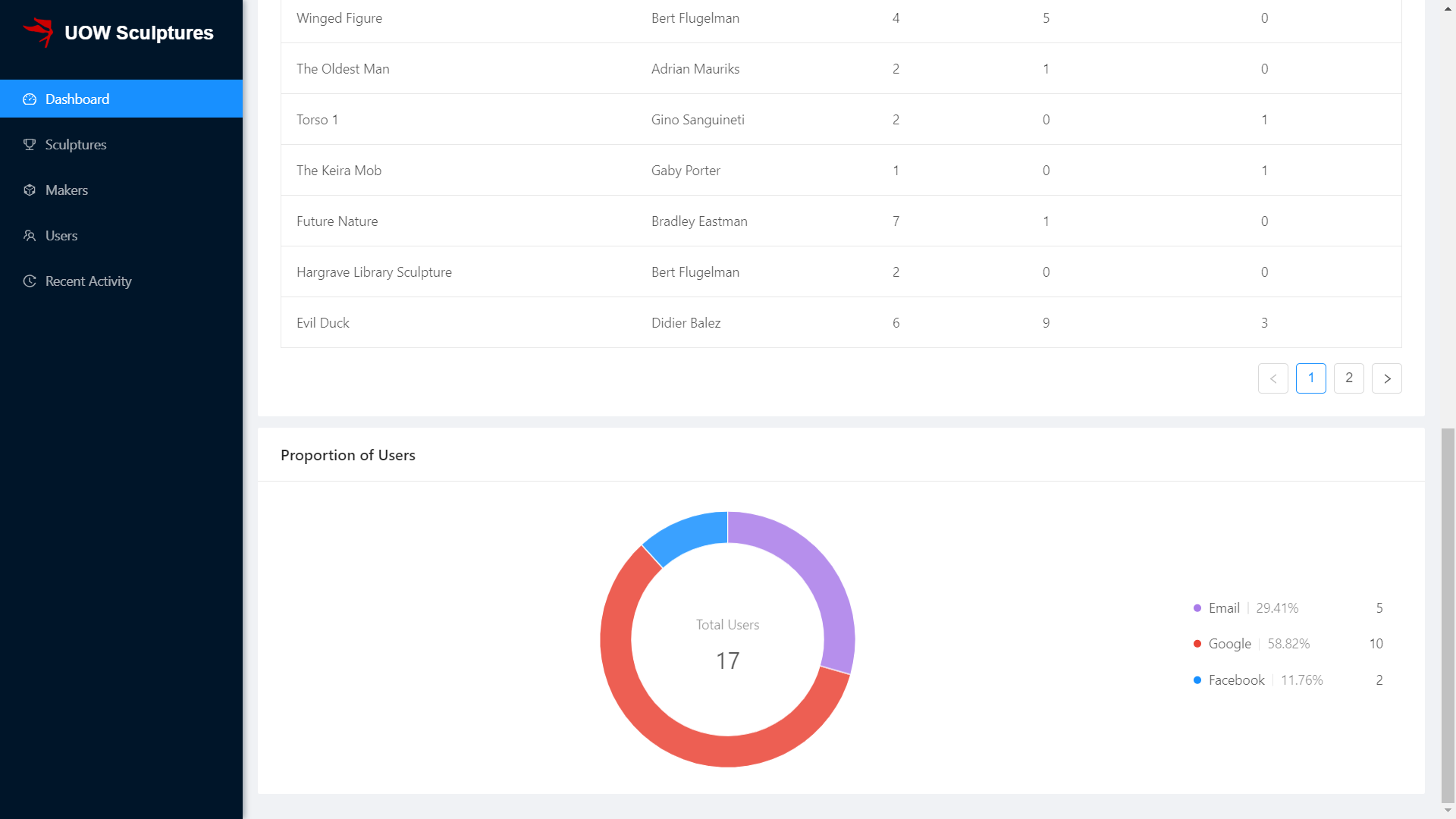The image size is (1456, 819).
Task: Click the Makers sidebar icon
Action: (x=29, y=189)
